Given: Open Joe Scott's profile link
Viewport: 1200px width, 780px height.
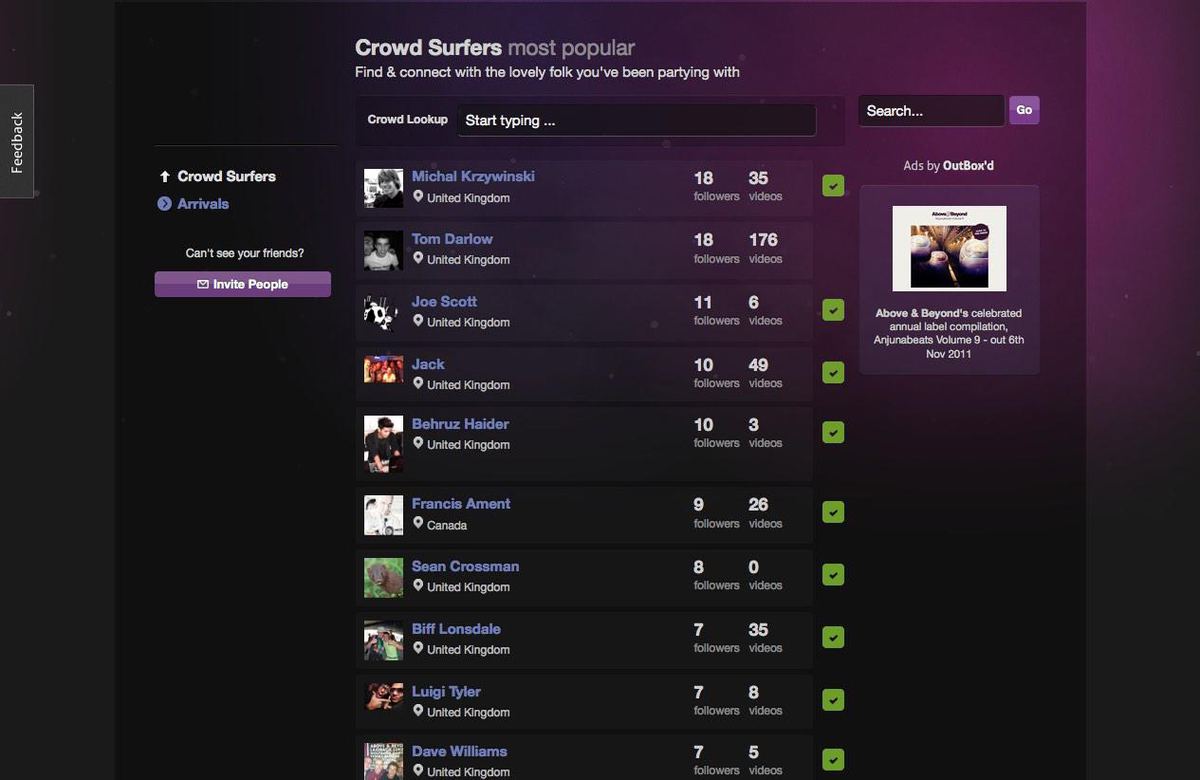Looking at the screenshot, I should 444,301.
